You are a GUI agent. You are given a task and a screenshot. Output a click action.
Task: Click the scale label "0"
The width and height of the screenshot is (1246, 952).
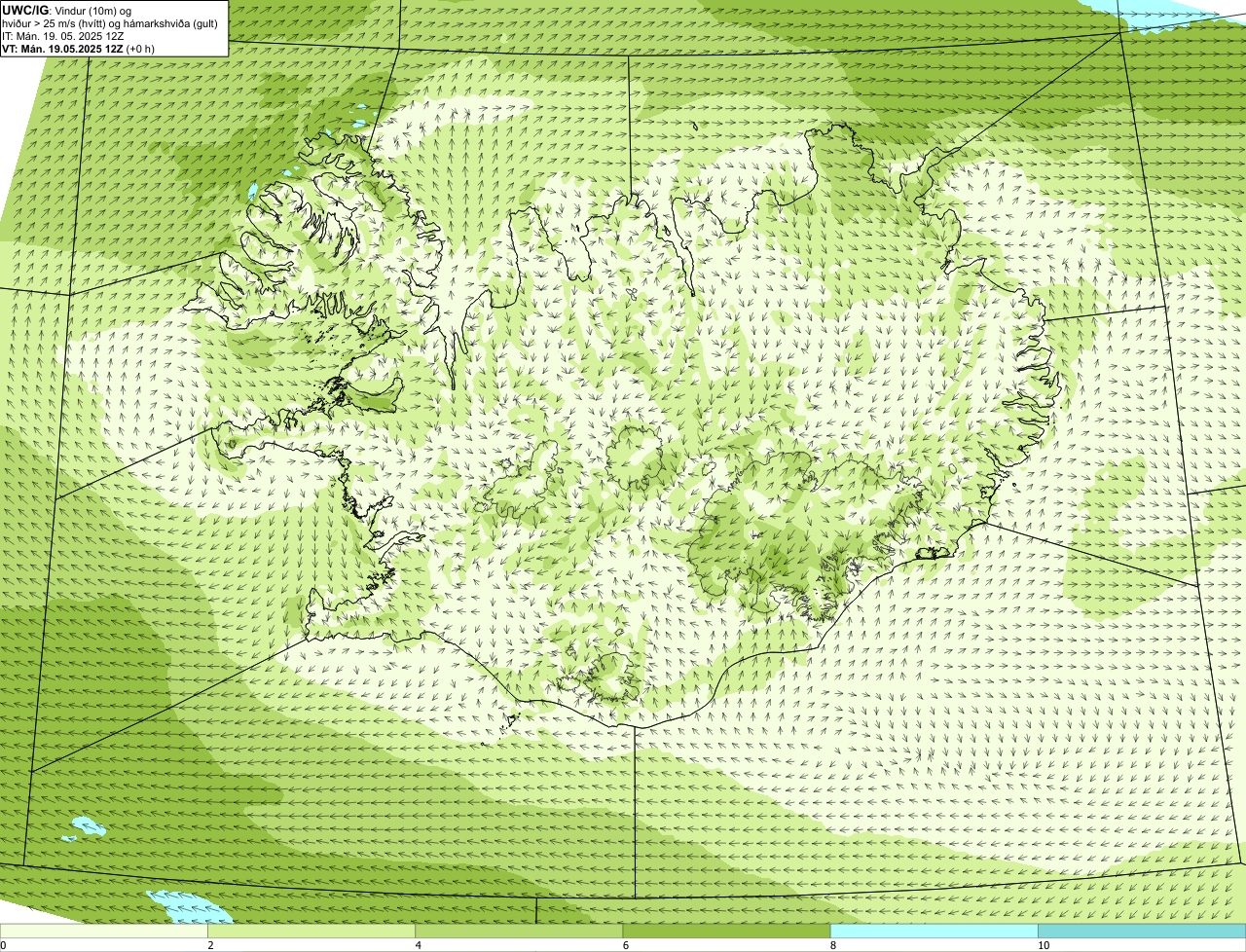point(4,945)
